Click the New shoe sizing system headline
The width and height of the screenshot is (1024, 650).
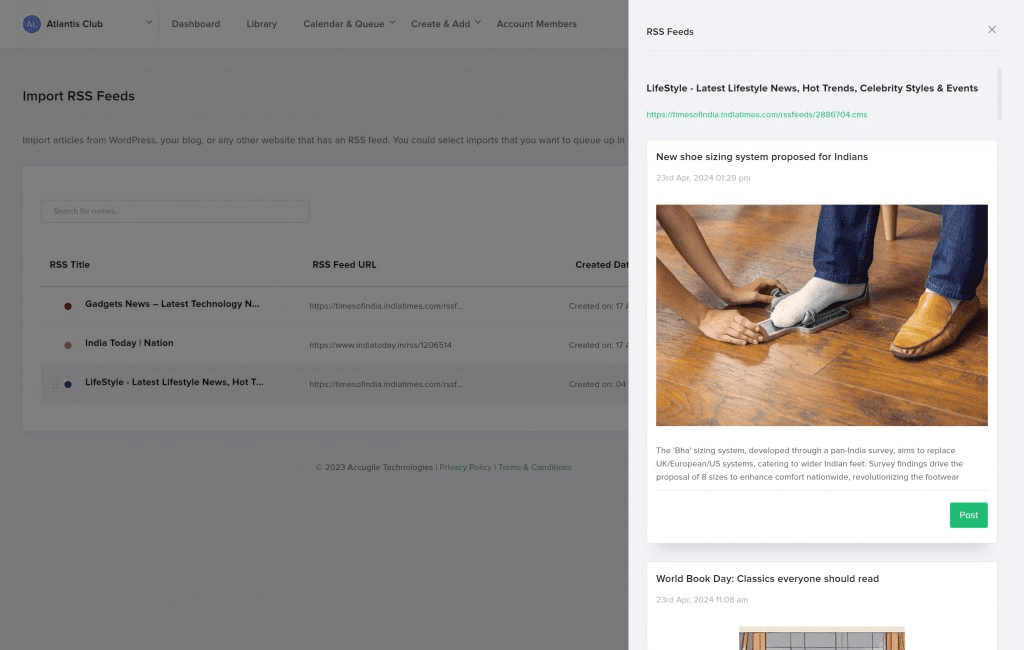(761, 157)
